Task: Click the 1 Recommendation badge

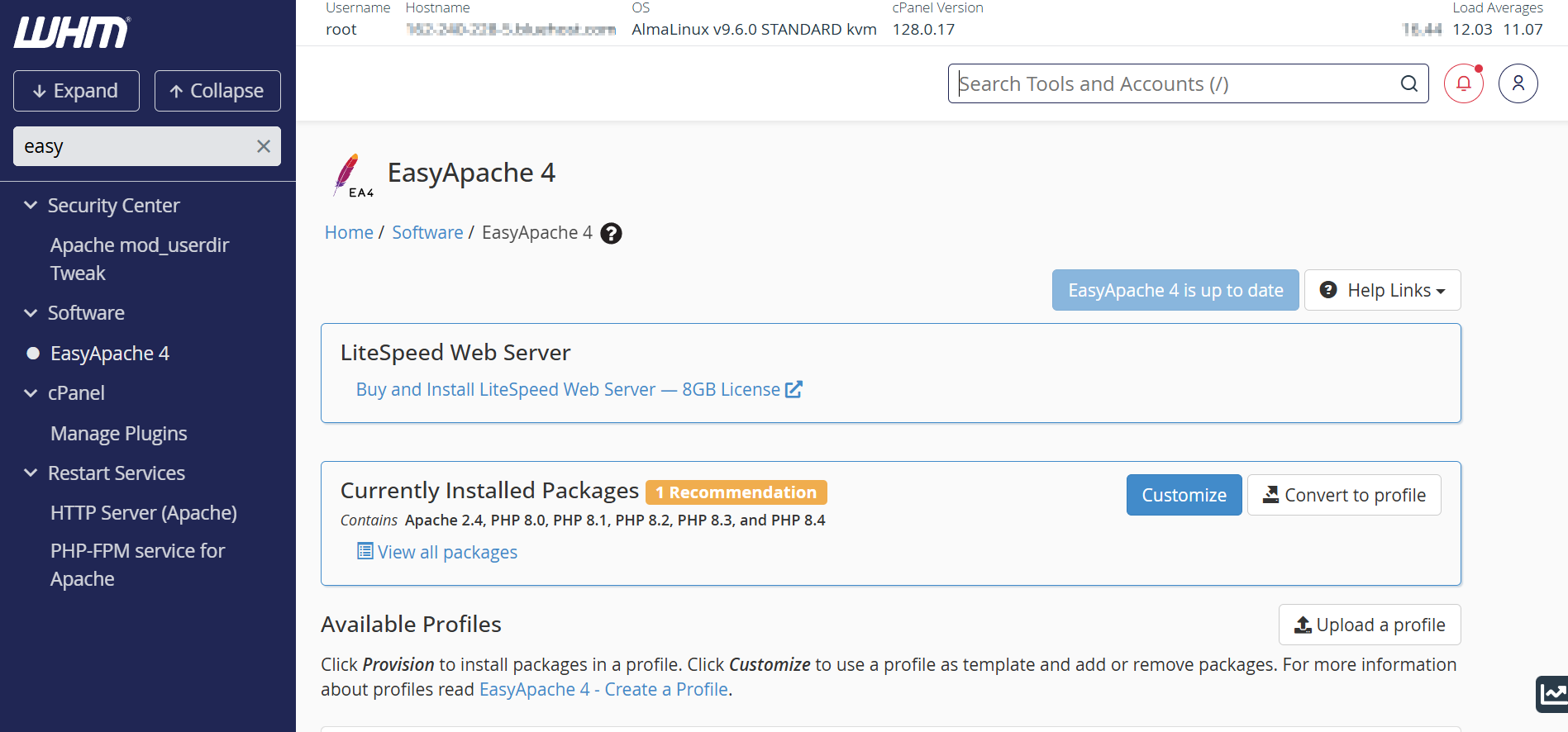Action: (736, 492)
